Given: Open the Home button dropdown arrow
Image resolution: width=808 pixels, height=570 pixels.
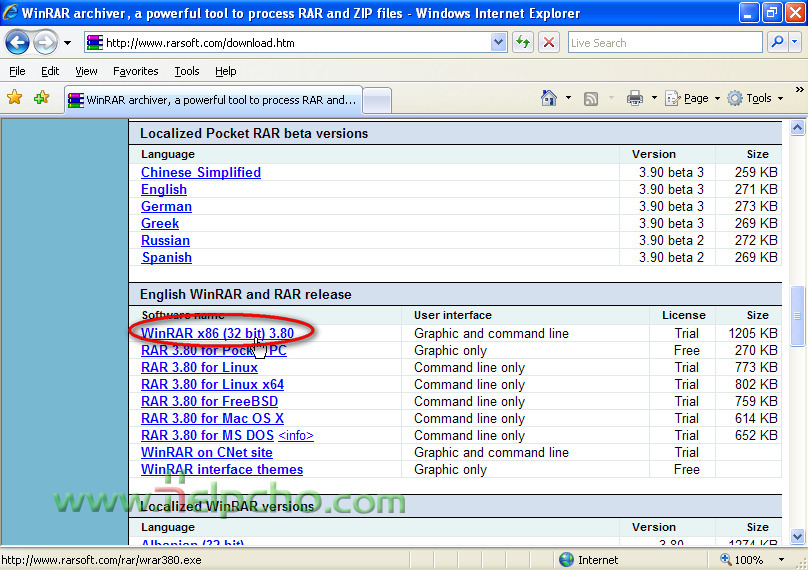Looking at the screenshot, I should [x=568, y=97].
